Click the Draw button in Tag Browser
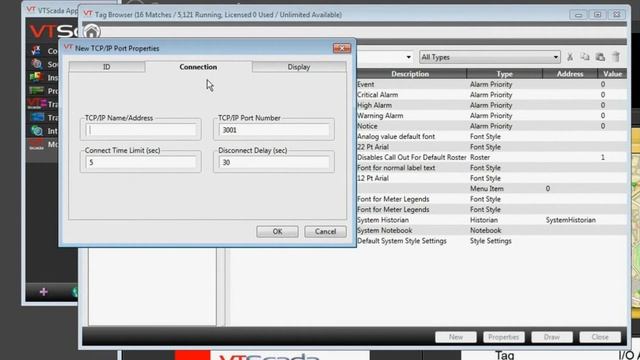640x360 pixels. [552, 337]
